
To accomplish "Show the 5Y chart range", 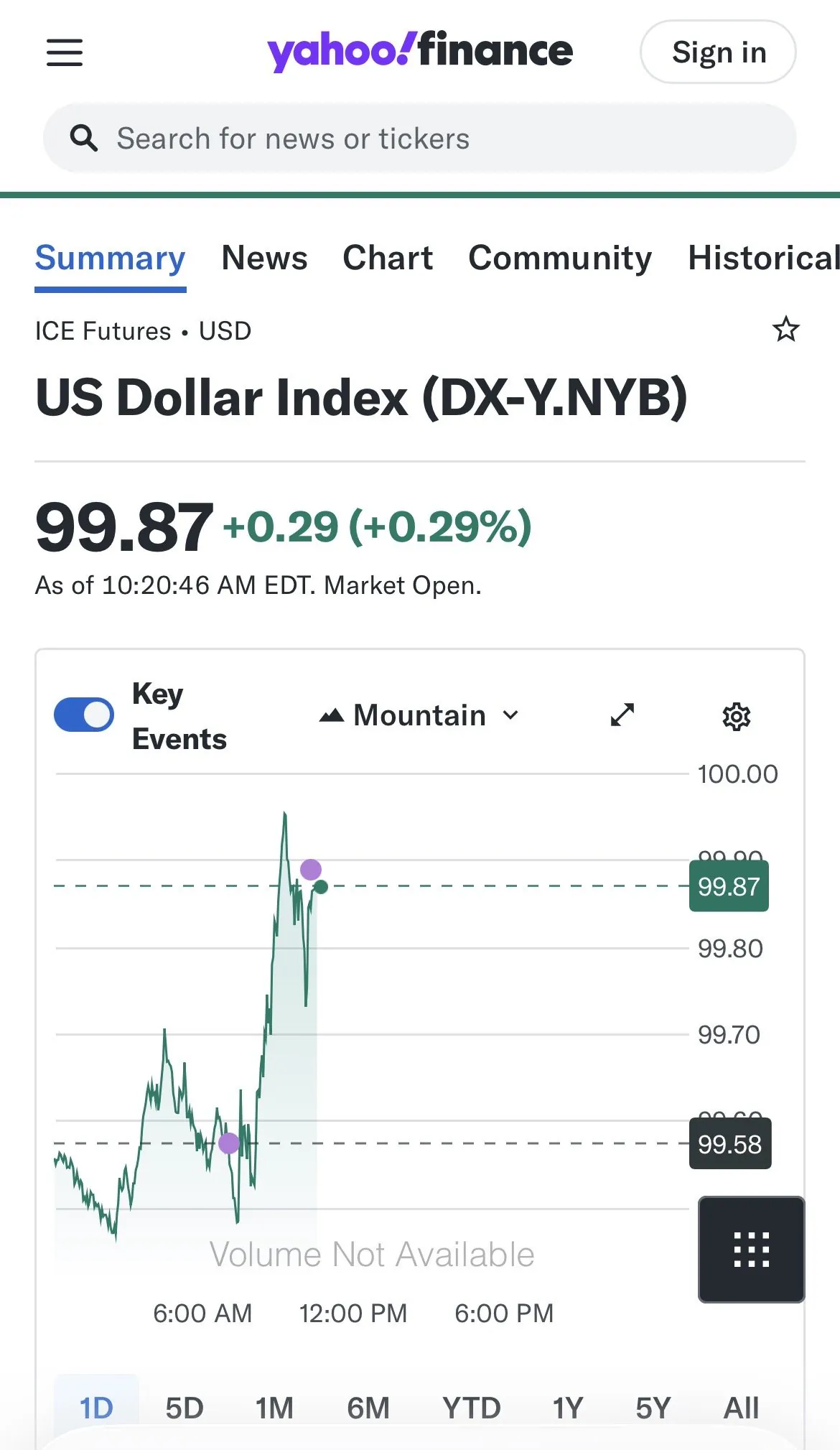I will [653, 1408].
